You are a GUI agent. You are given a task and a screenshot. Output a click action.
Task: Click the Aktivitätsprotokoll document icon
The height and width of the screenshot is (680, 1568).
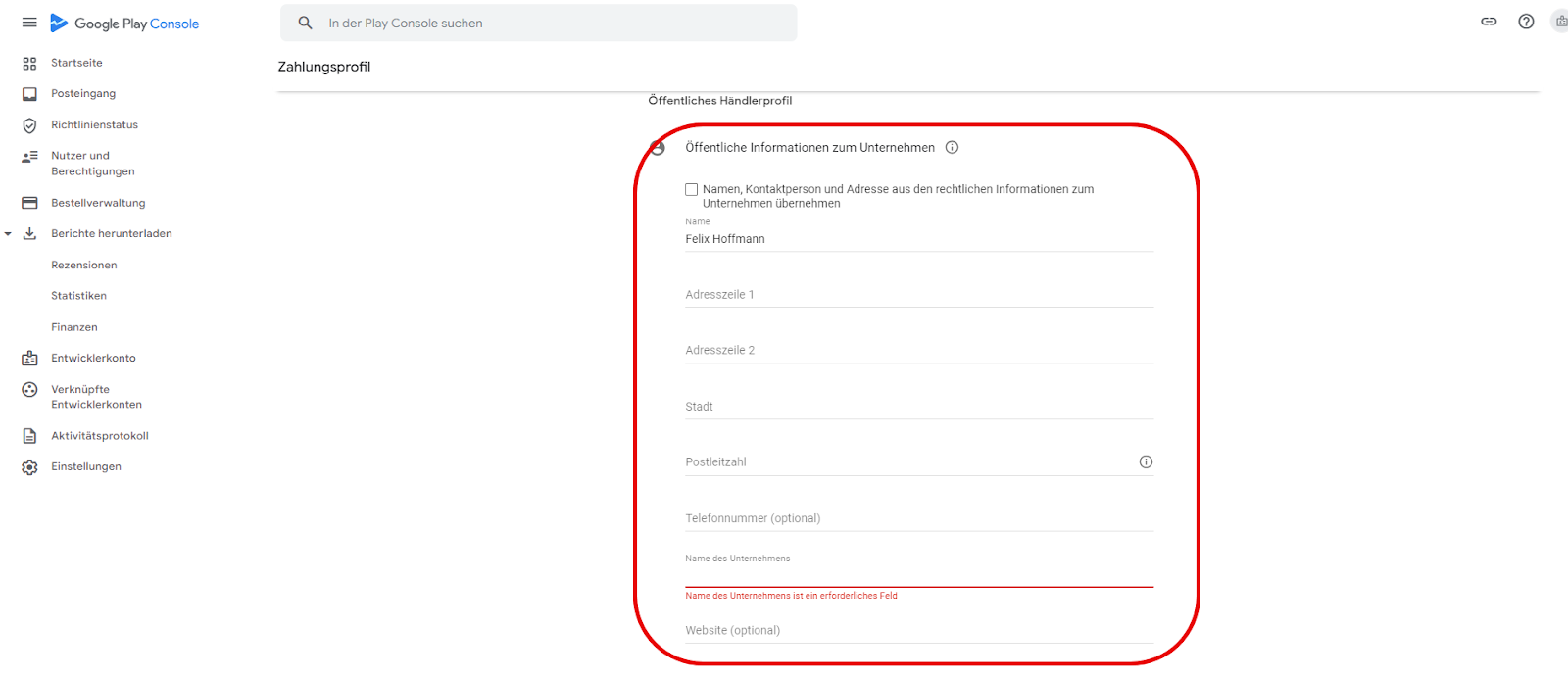click(29, 436)
